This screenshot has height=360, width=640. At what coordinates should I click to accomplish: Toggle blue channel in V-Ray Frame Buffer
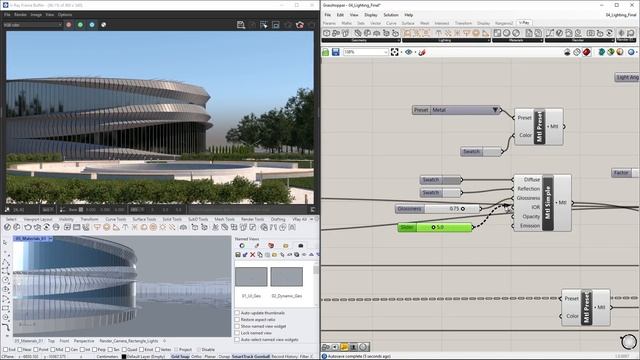pyautogui.click(x=92, y=25)
